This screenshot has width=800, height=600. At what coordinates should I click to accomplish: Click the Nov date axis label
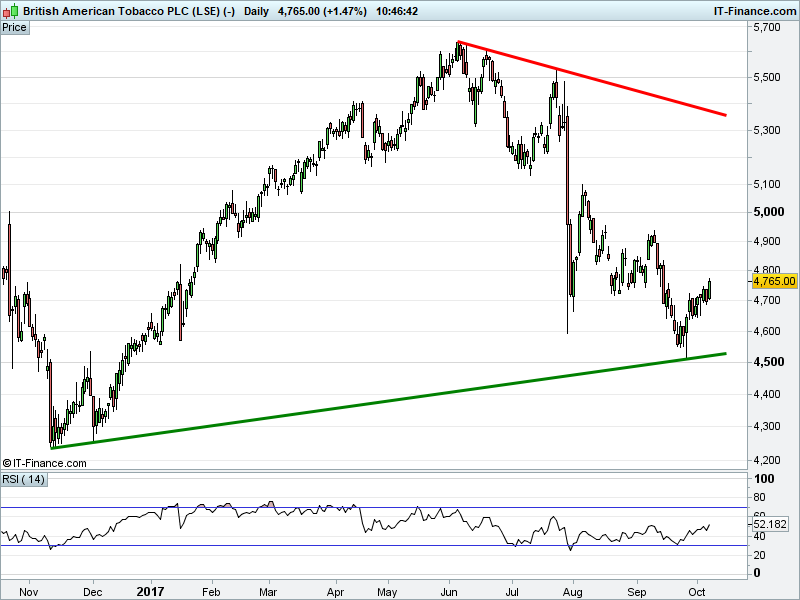coord(29,592)
